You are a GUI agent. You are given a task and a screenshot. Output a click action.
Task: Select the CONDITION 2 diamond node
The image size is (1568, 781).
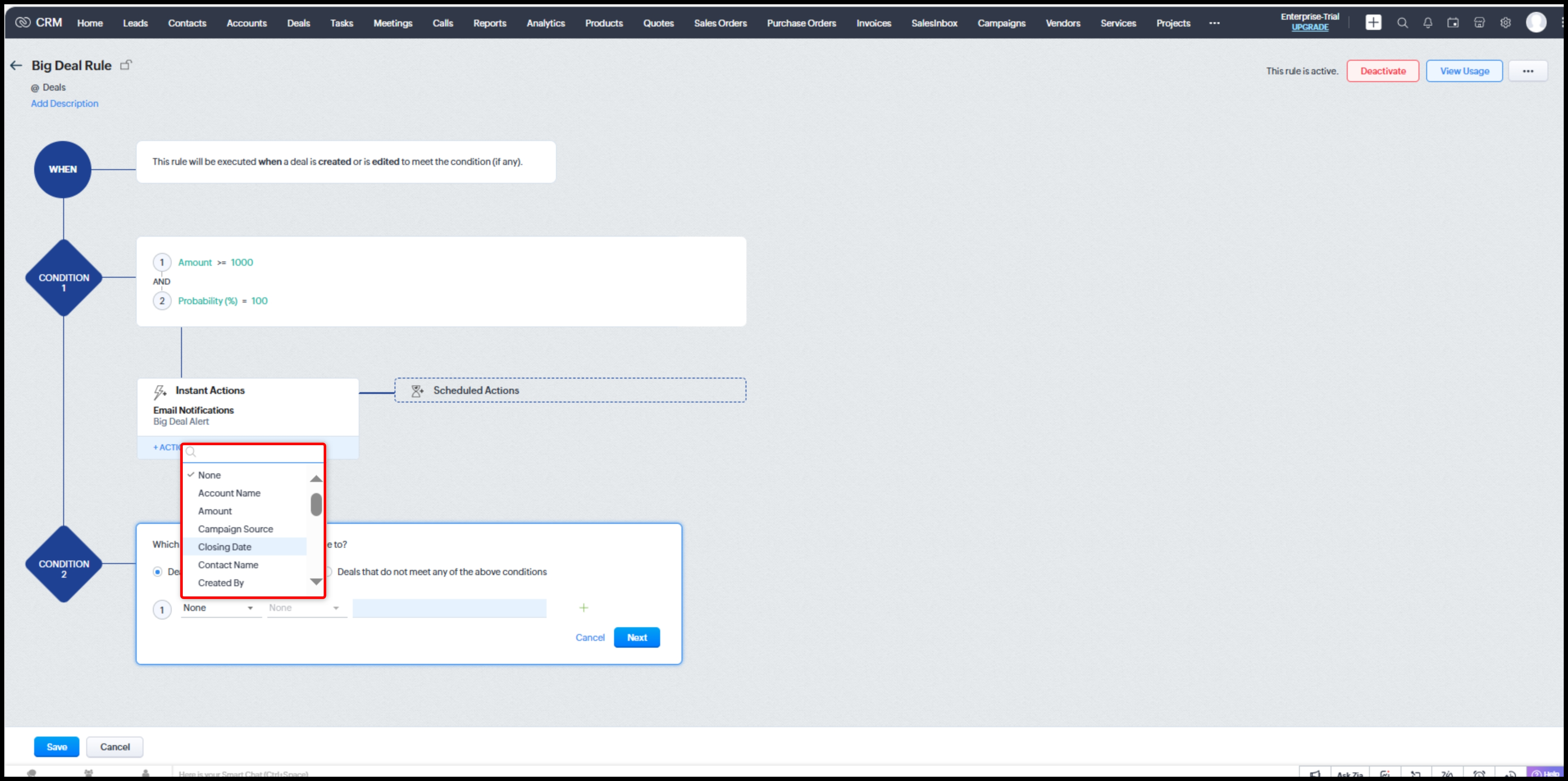pyautogui.click(x=64, y=564)
